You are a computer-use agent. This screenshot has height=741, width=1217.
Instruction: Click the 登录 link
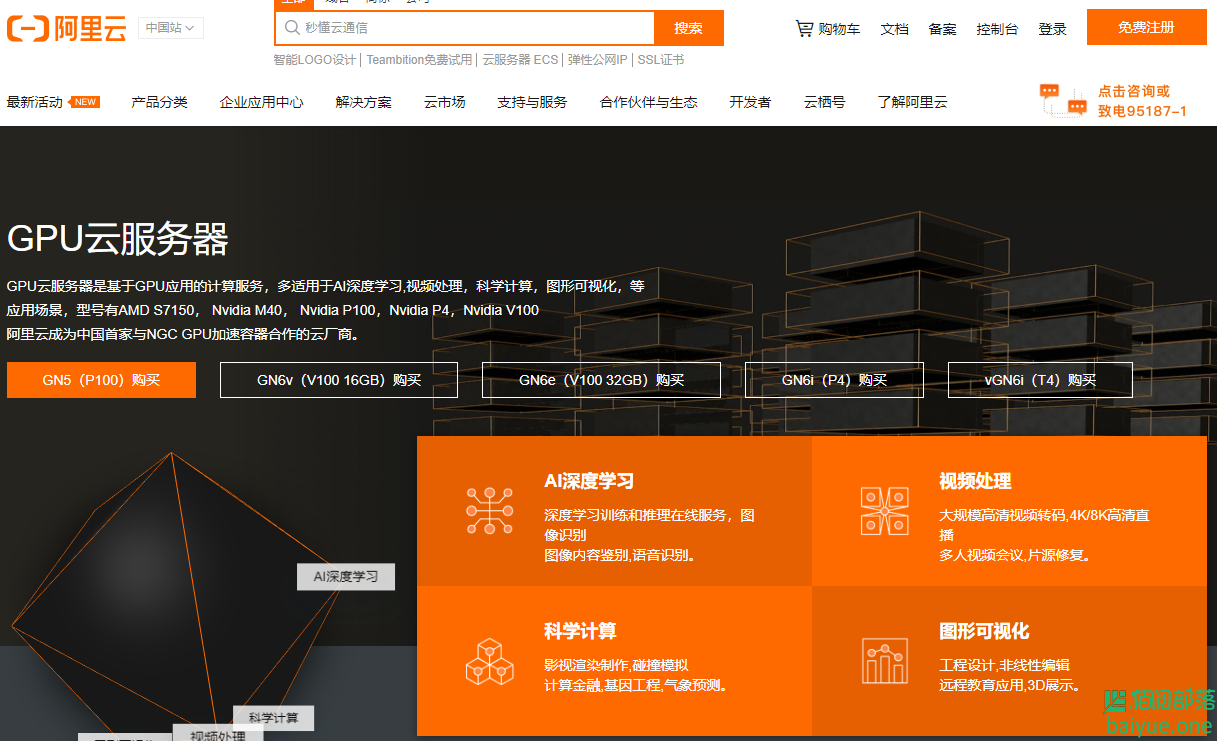(1052, 29)
